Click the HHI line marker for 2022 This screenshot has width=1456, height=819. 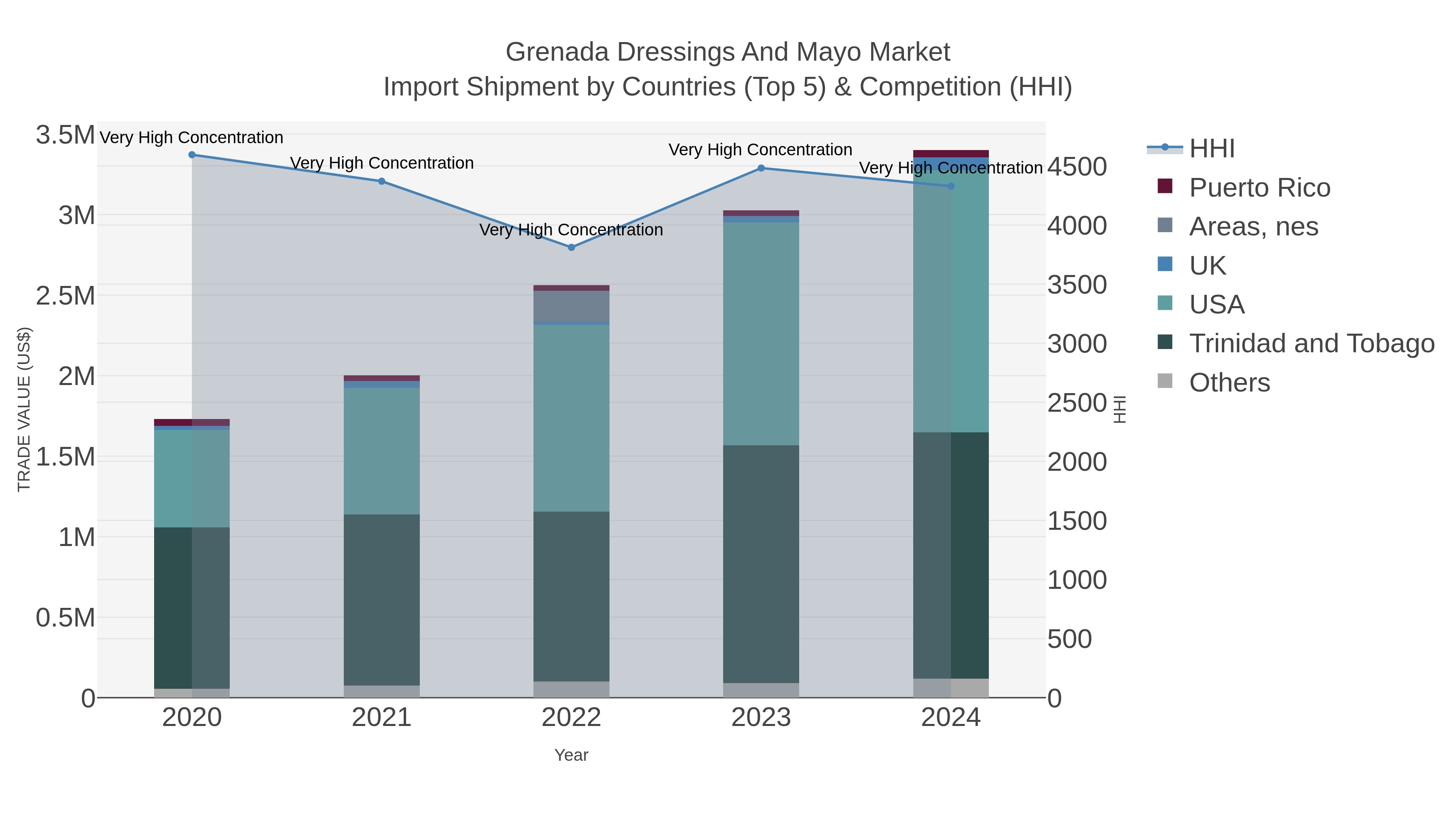tap(571, 248)
